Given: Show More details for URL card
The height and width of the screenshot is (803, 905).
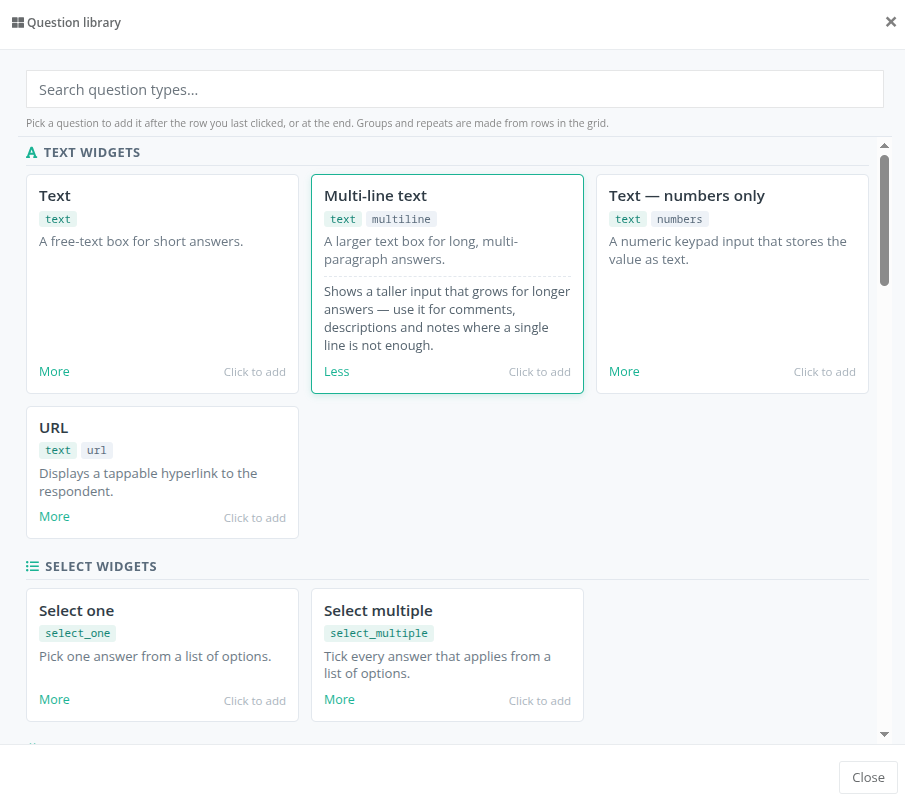Looking at the screenshot, I should point(54,516).
